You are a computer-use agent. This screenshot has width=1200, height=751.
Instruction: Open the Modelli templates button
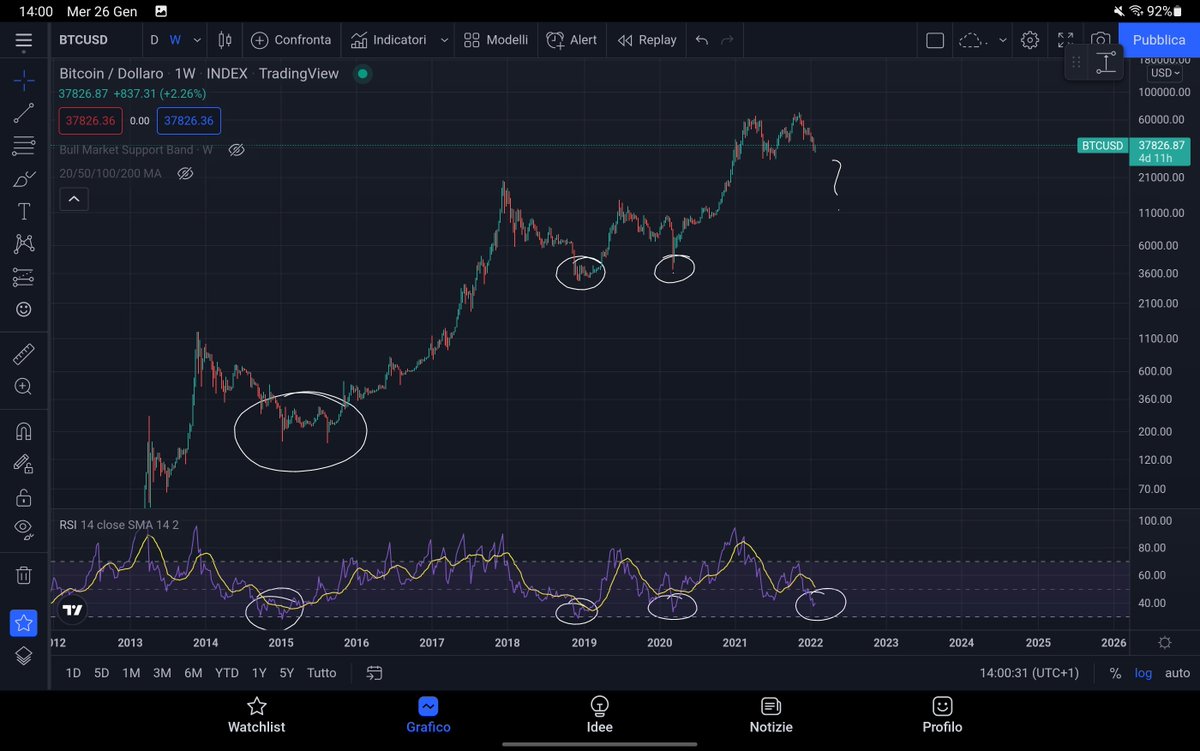tap(496, 40)
